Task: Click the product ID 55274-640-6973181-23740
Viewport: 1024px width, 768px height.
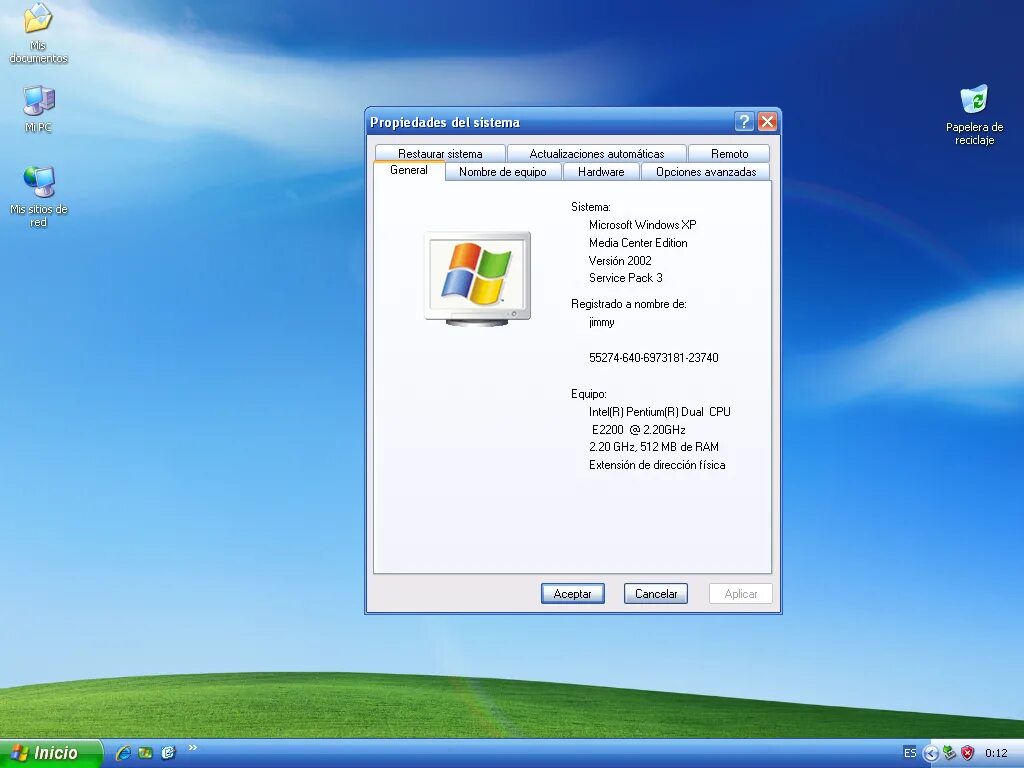Action: [654, 358]
